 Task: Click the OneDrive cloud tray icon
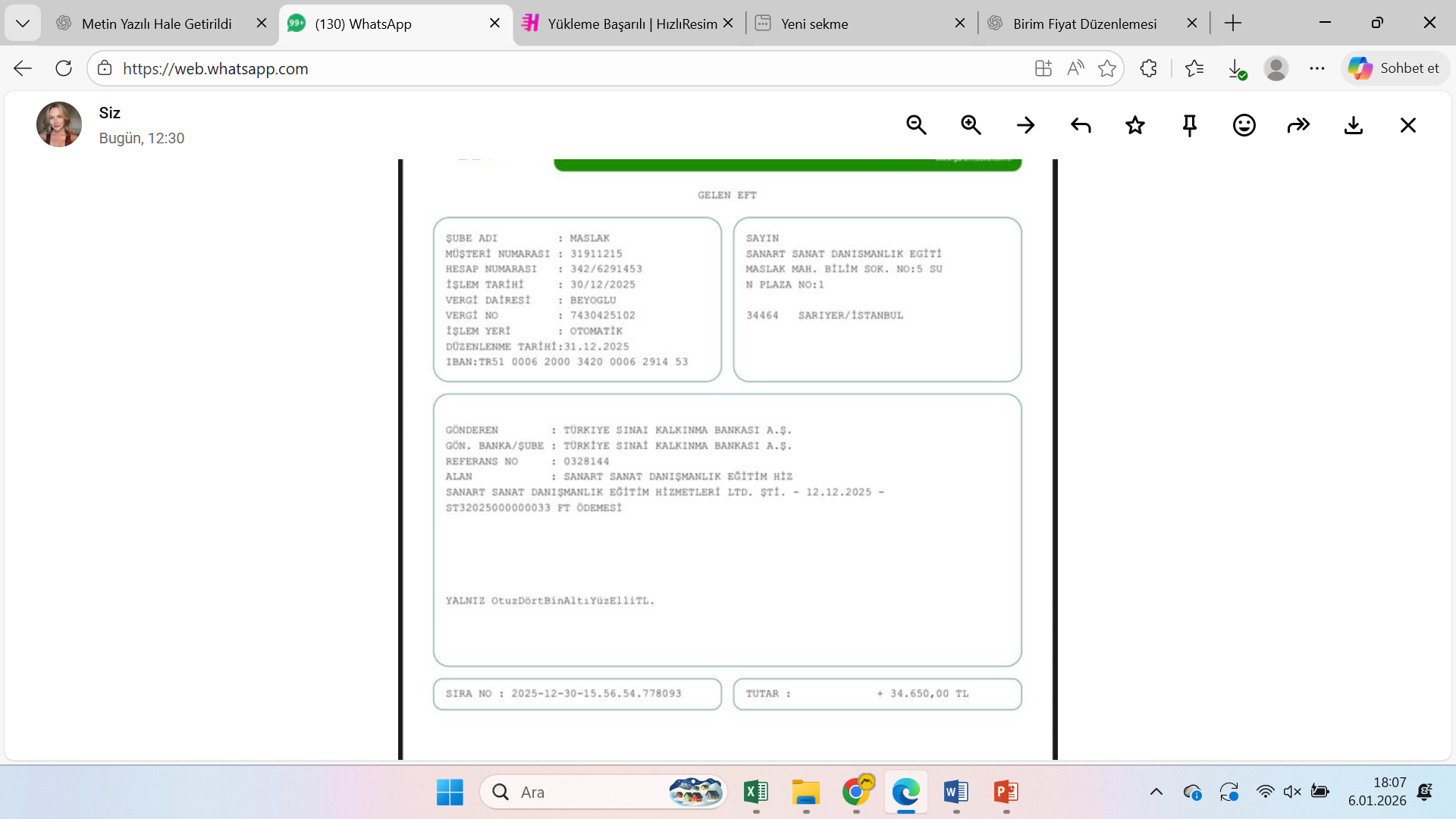coord(1192,792)
